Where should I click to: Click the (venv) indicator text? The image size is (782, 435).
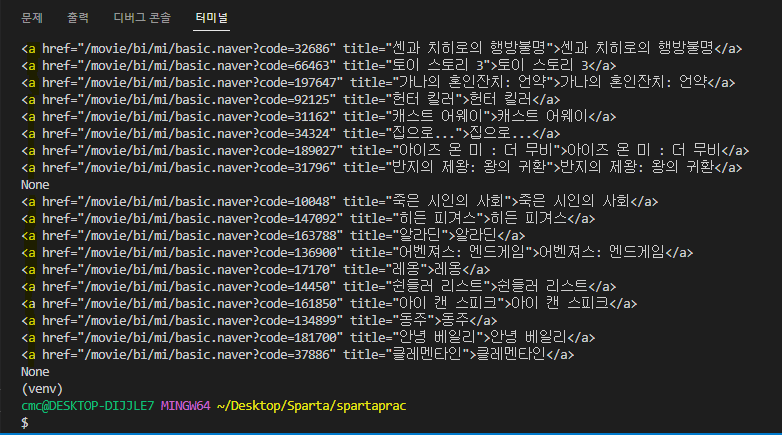pos(42,389)
